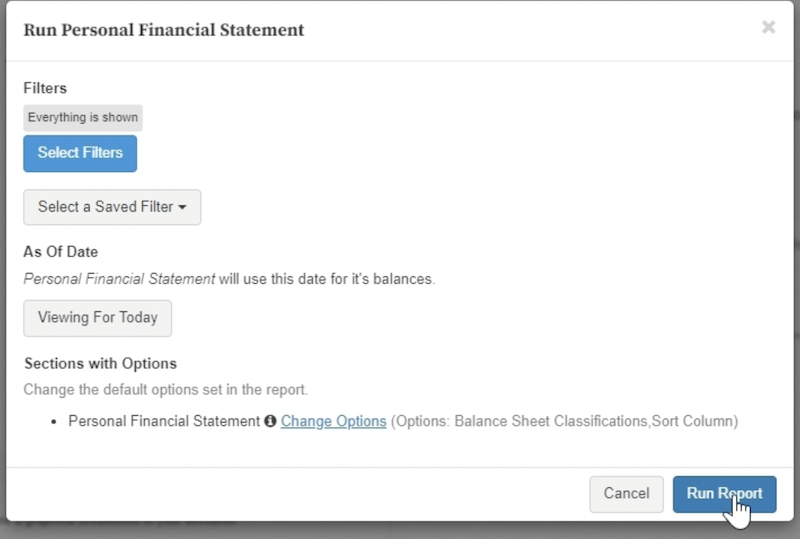Screen dimensions: 800x539
Task: Click the bullet before Personal Financial Statement
Action: [54, 422]
